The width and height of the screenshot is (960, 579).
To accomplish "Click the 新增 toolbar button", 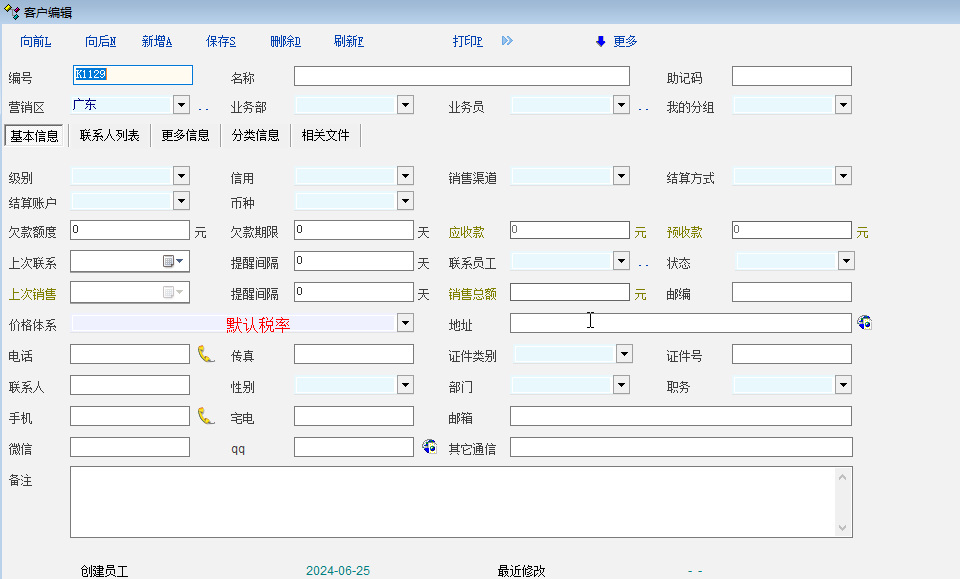I will 157,41.
